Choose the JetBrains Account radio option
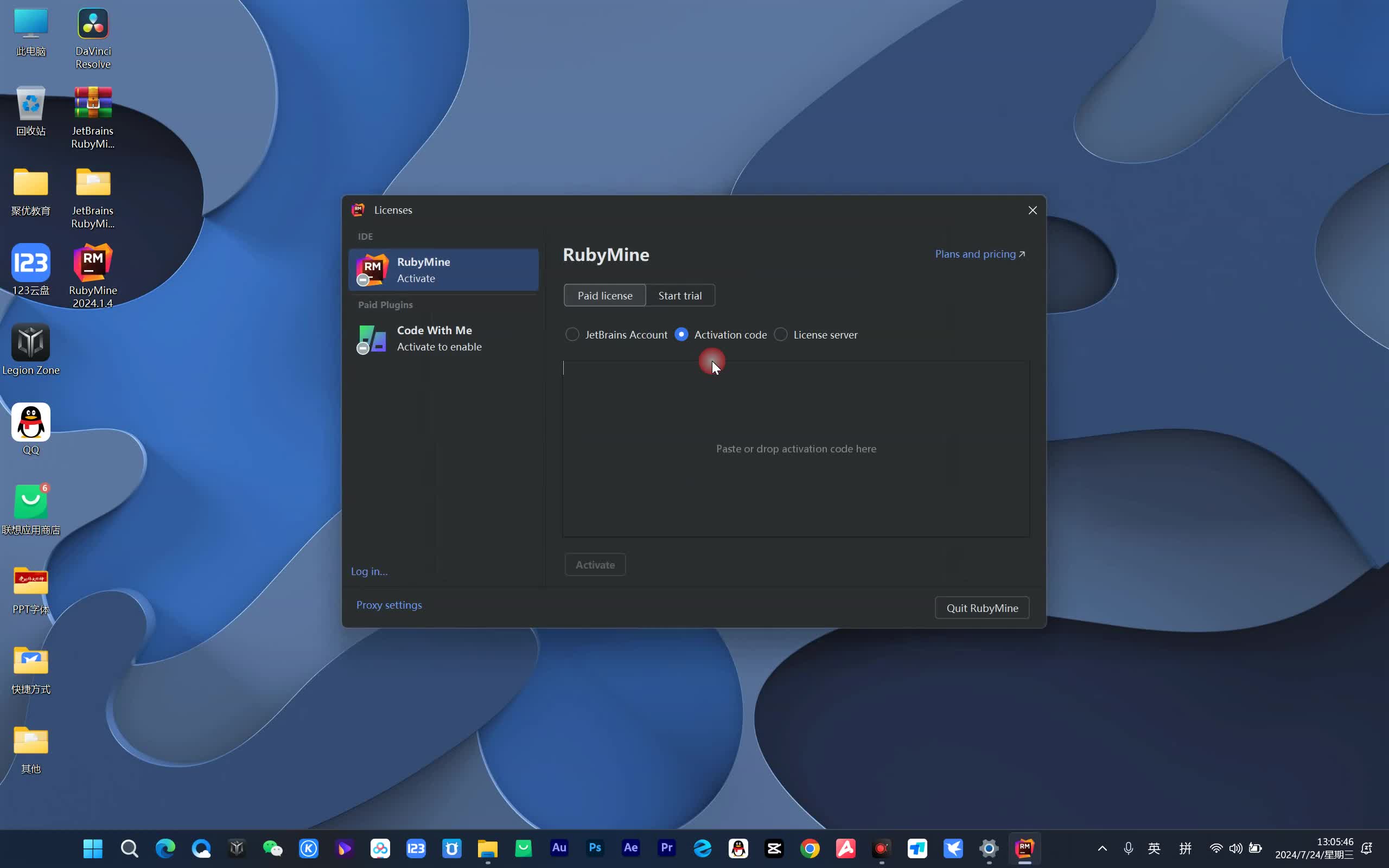 point(572,335)
